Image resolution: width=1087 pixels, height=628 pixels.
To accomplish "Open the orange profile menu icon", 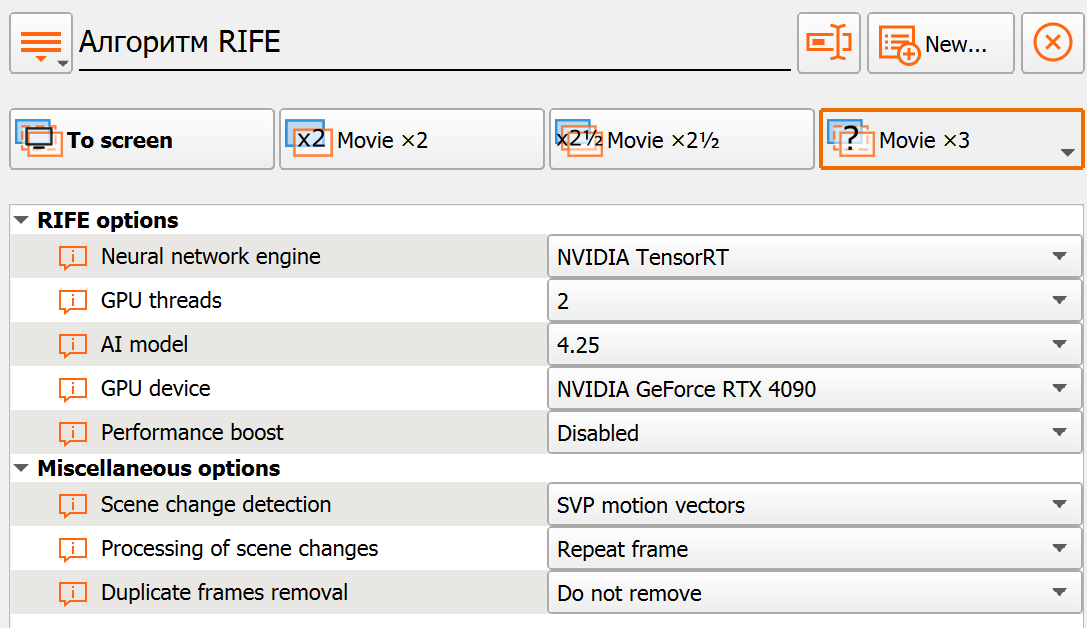I will pyautogui.click(x=40, y=43).
